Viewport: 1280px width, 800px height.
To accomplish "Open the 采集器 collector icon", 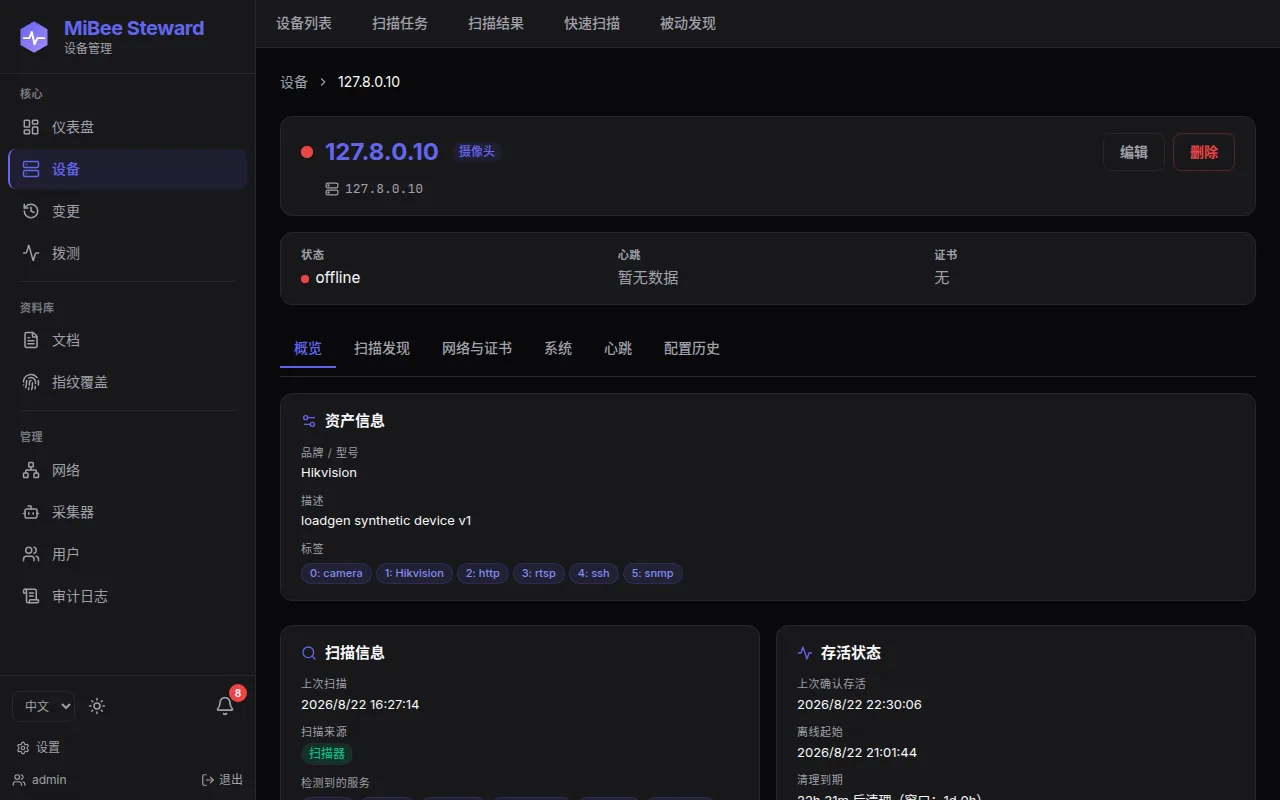I will coord(31,512).
